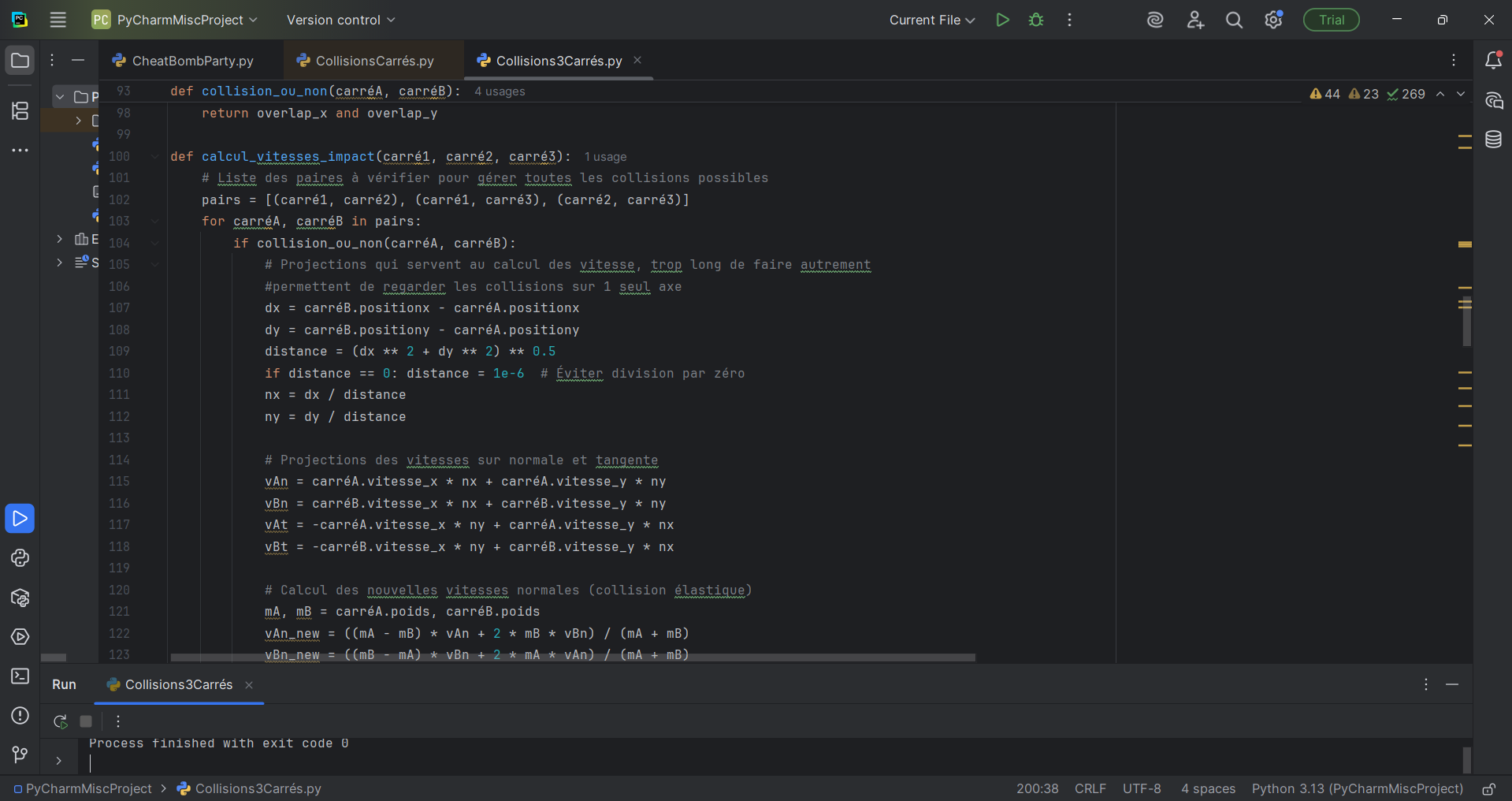
Task: Close the Collisions3Carrés.py editor tab
Action: [637, 60]
